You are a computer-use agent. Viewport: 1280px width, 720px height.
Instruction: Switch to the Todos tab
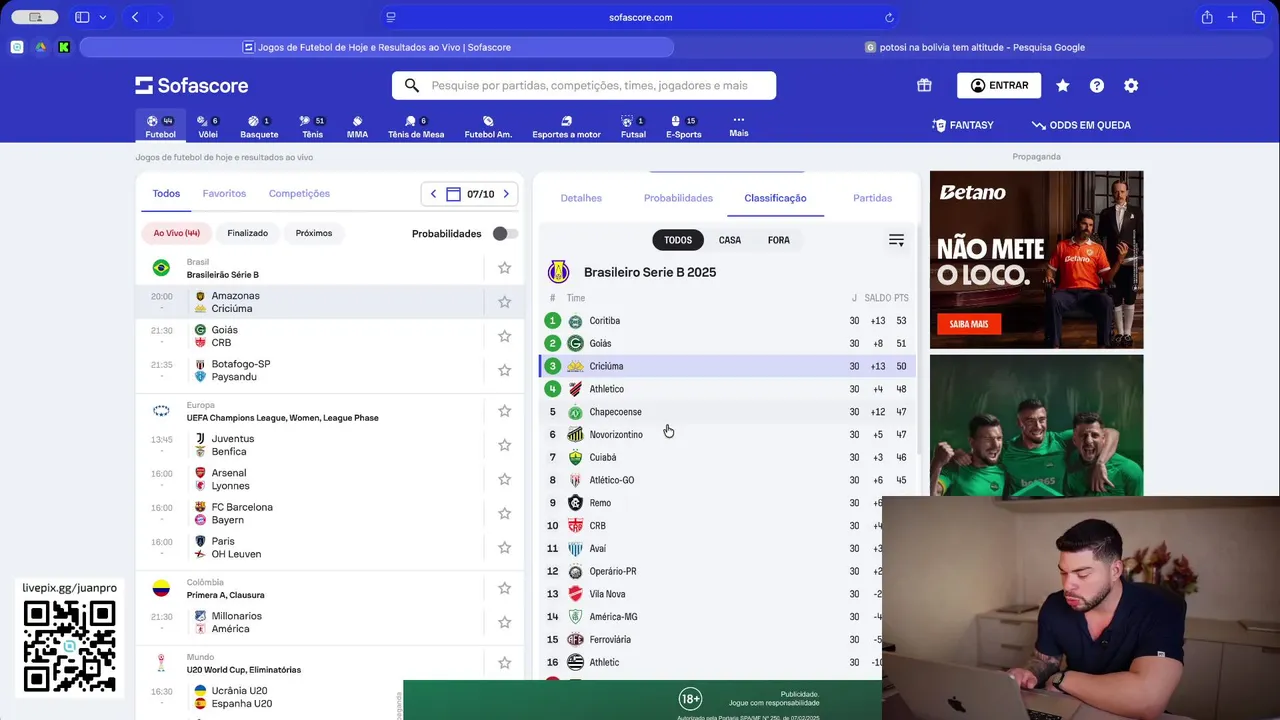(166, 194)
